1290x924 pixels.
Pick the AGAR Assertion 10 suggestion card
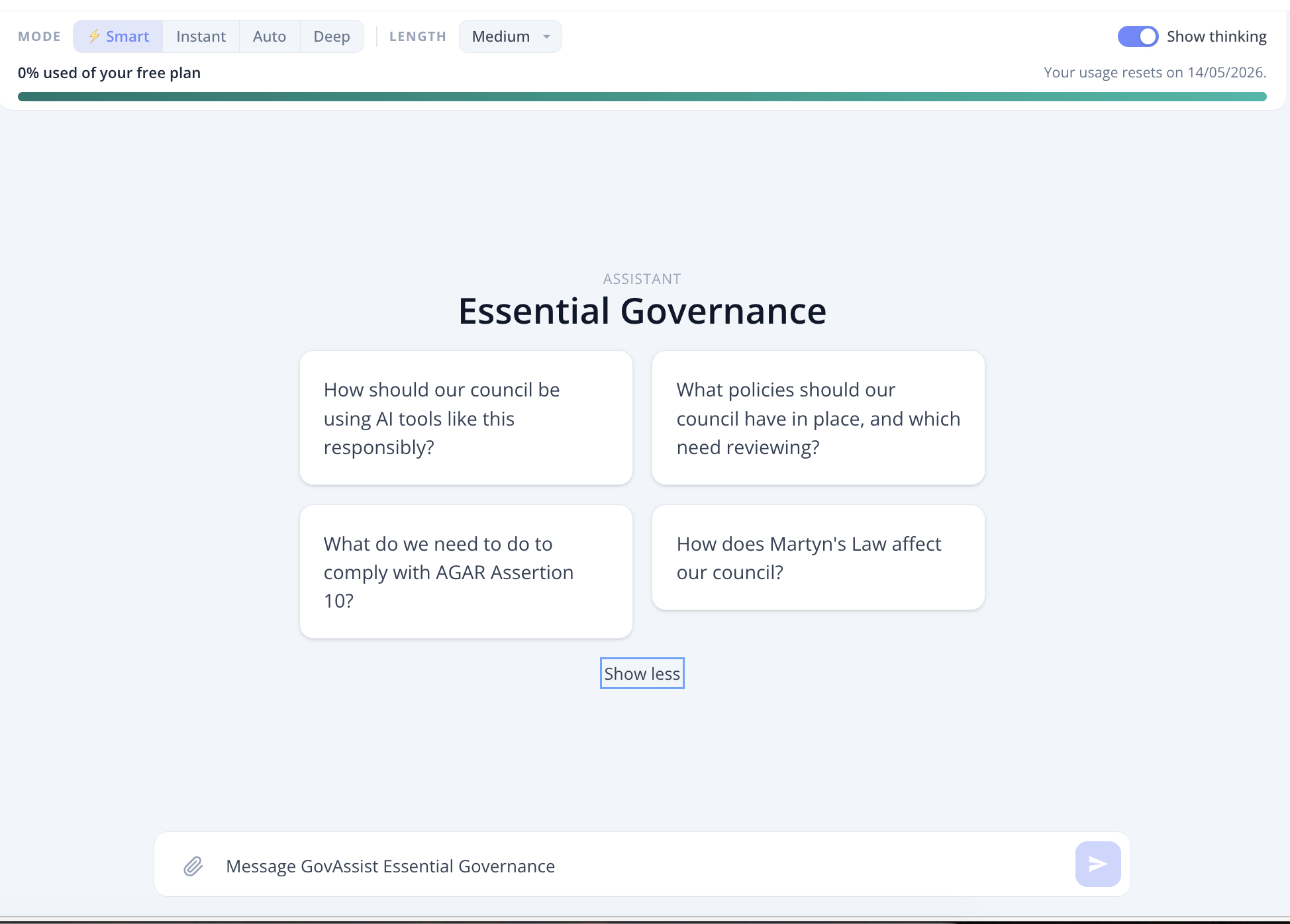[466, 572]
